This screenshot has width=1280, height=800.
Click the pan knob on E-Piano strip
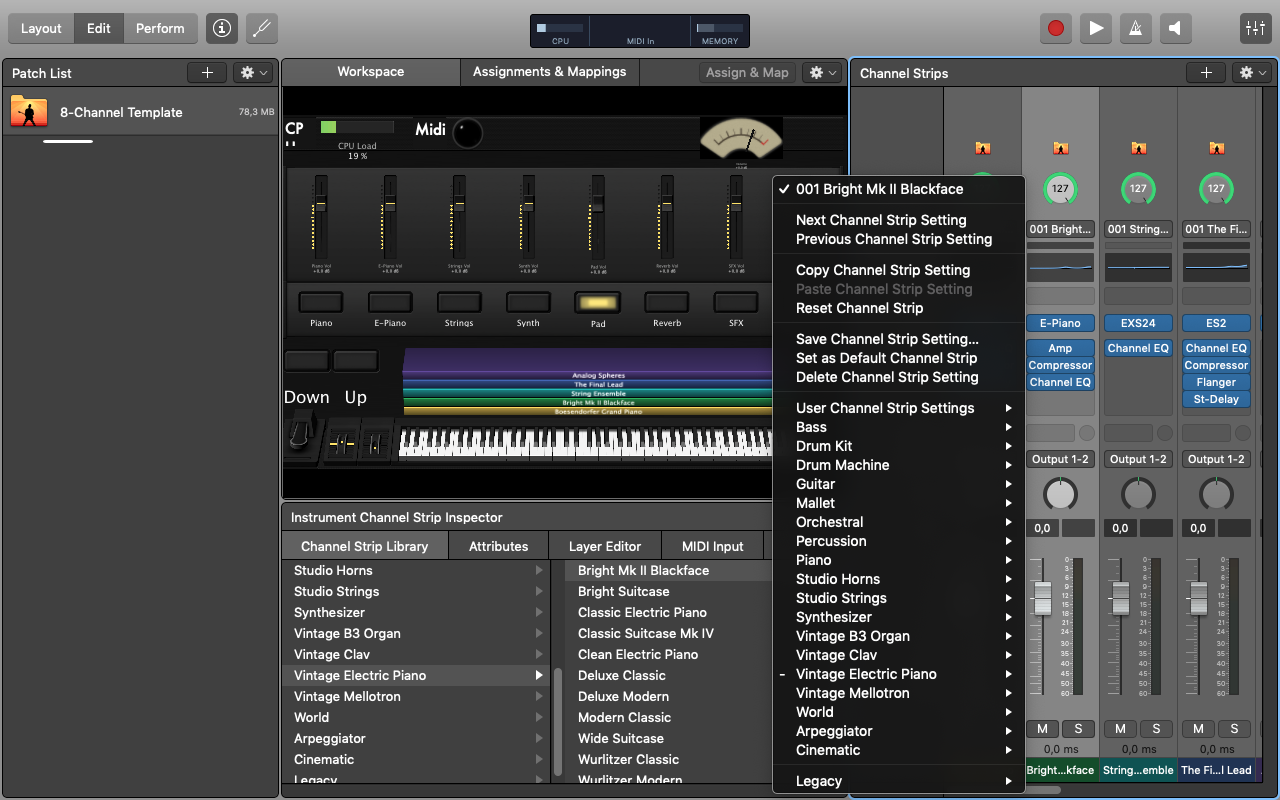[1060, 494]
